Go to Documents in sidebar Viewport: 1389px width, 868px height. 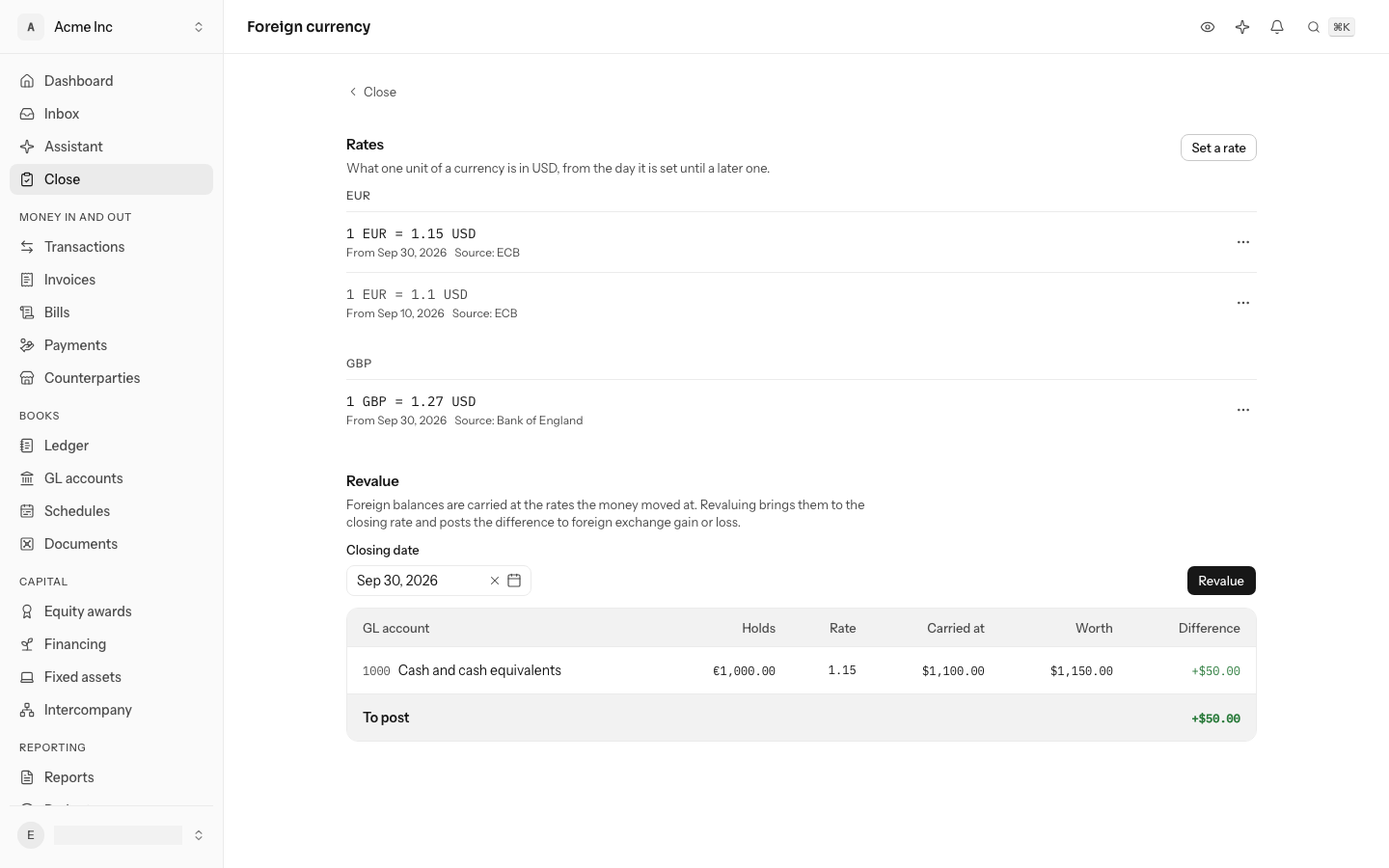[112, 544]
